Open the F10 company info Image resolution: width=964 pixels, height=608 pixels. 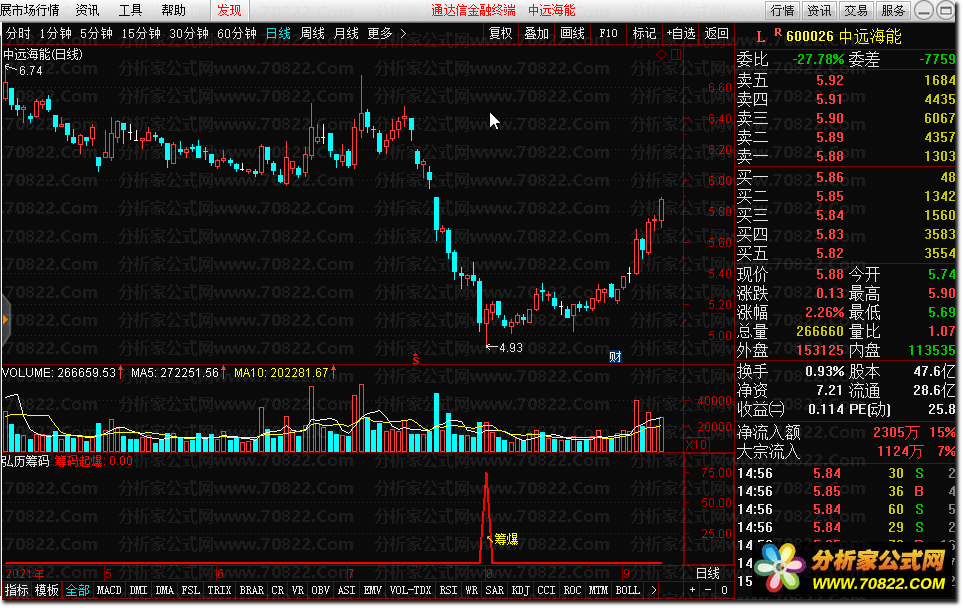click(x=608, y=34)
